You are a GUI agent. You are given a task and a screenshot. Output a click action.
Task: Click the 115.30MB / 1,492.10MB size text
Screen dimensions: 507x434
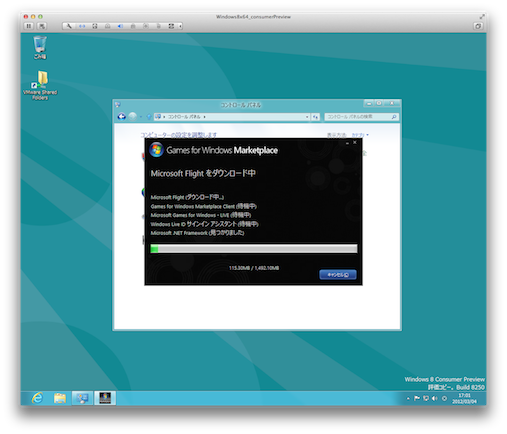[254, 268]
